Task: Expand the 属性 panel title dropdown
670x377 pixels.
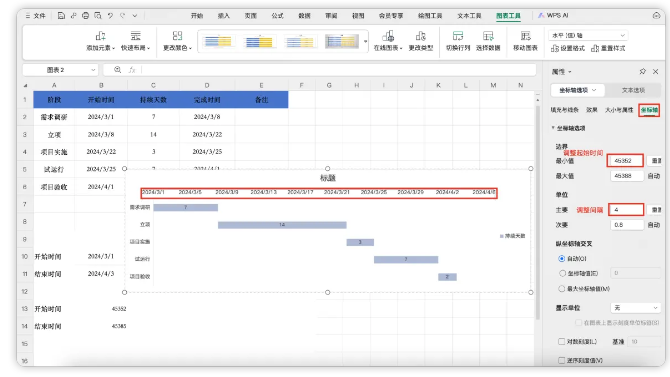Action: click(x=570, y=72)
